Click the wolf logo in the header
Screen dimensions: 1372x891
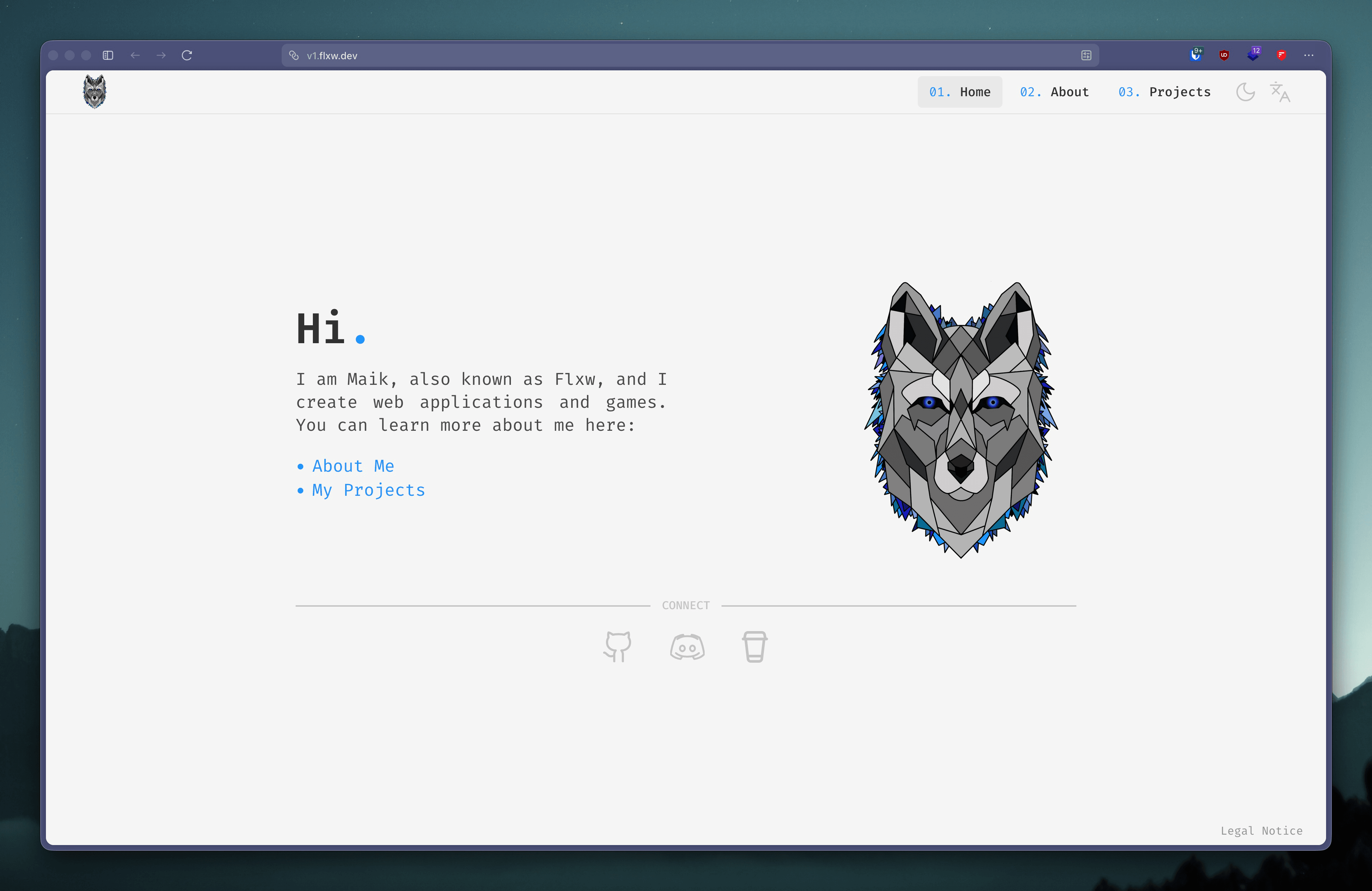click(94, 91)
